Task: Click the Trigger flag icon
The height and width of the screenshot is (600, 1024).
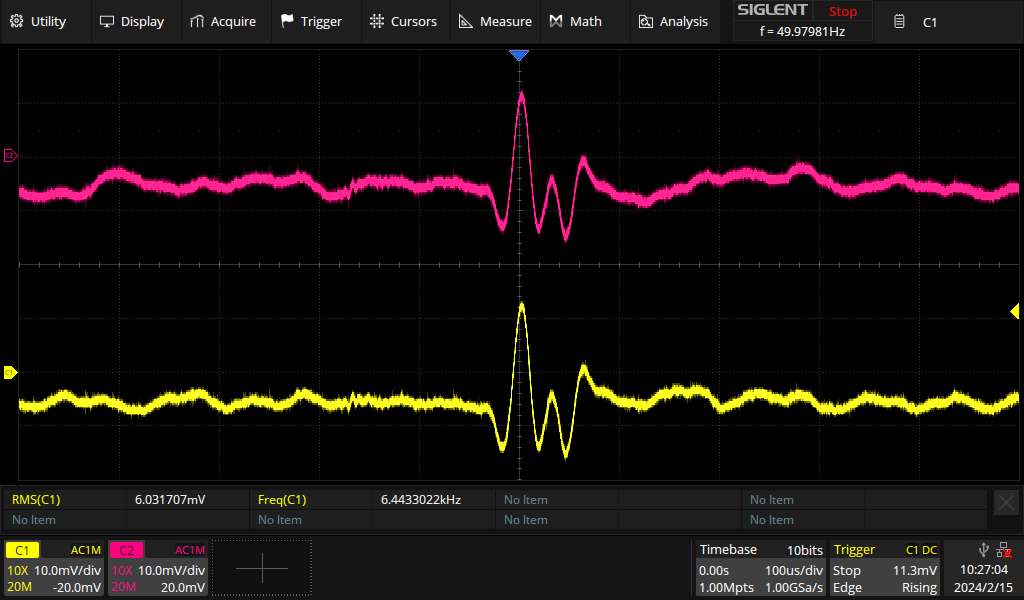Action: pyautogui.click(x=287, y=22)
